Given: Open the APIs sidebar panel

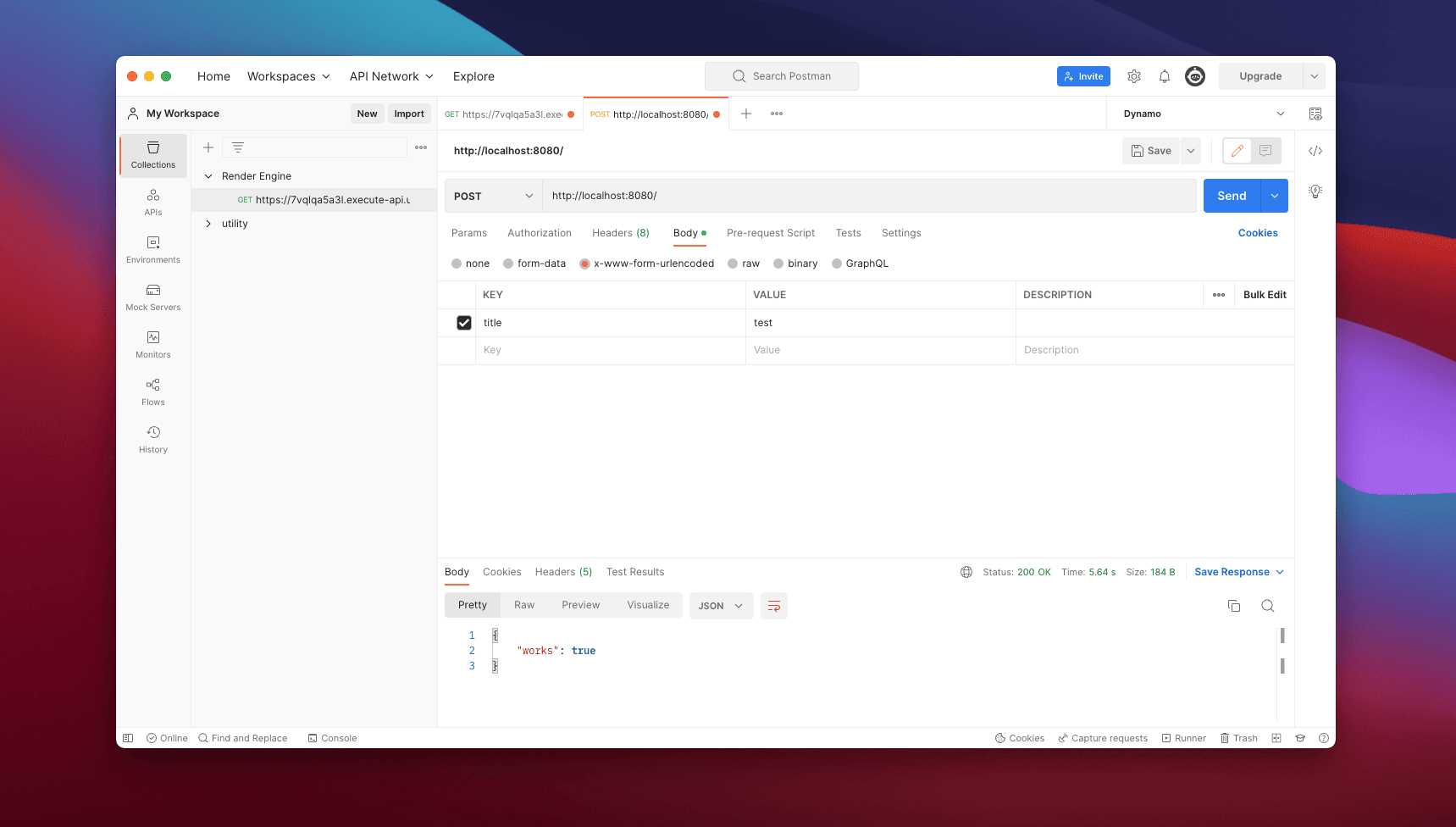Looking at the screenshot, I should click(153, 203).
